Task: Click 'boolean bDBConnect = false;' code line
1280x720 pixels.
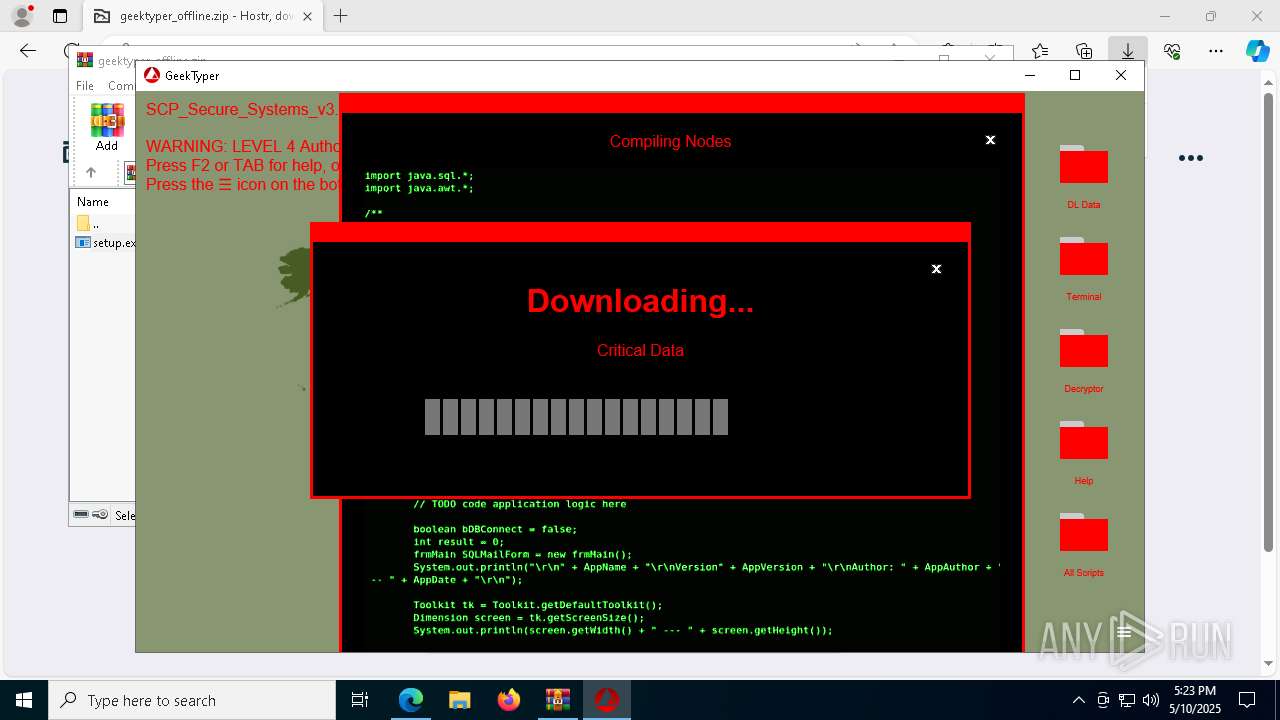Action: click(495, 529)
